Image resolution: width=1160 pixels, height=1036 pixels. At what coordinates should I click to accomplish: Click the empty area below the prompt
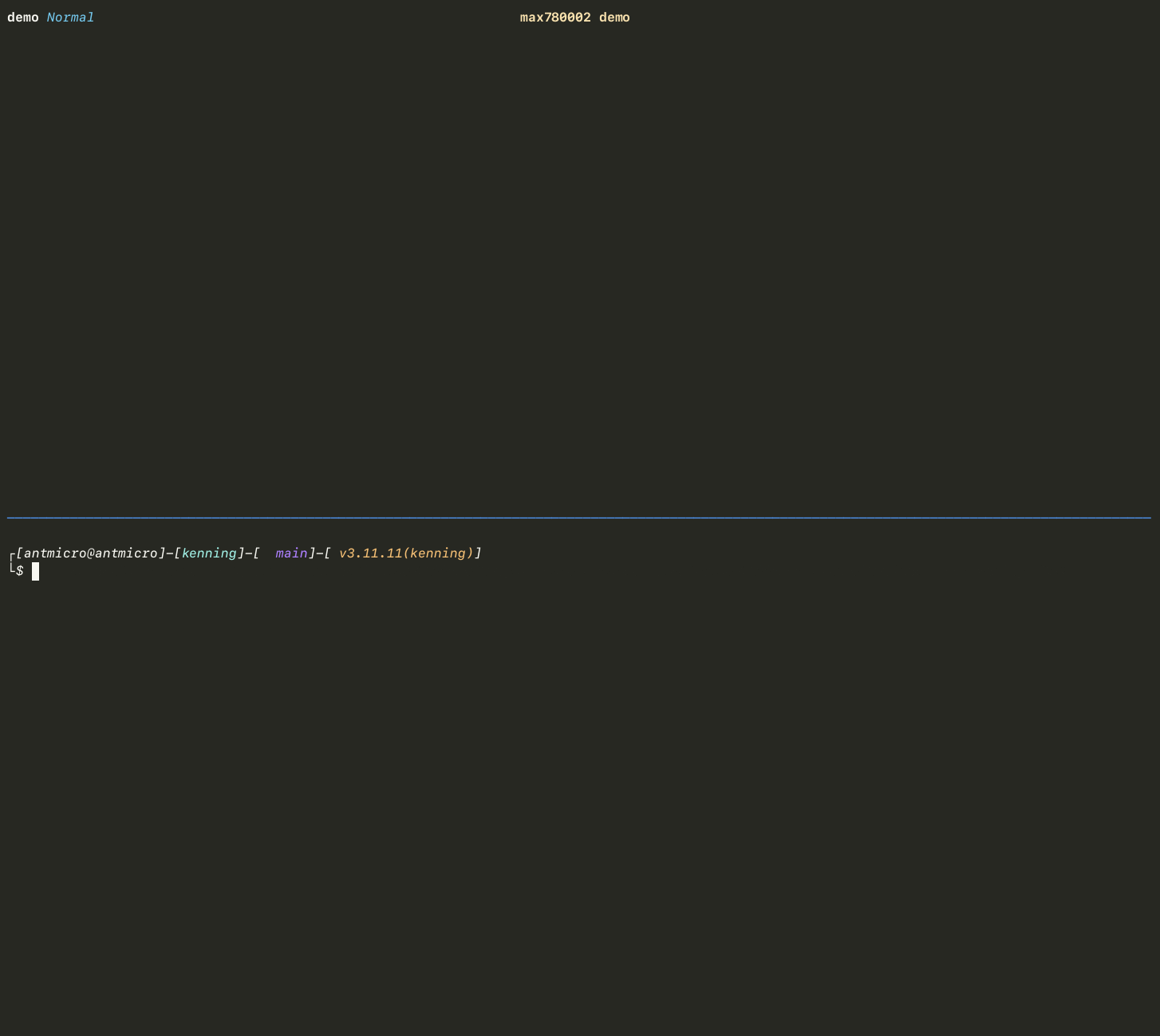pos(579,798)
